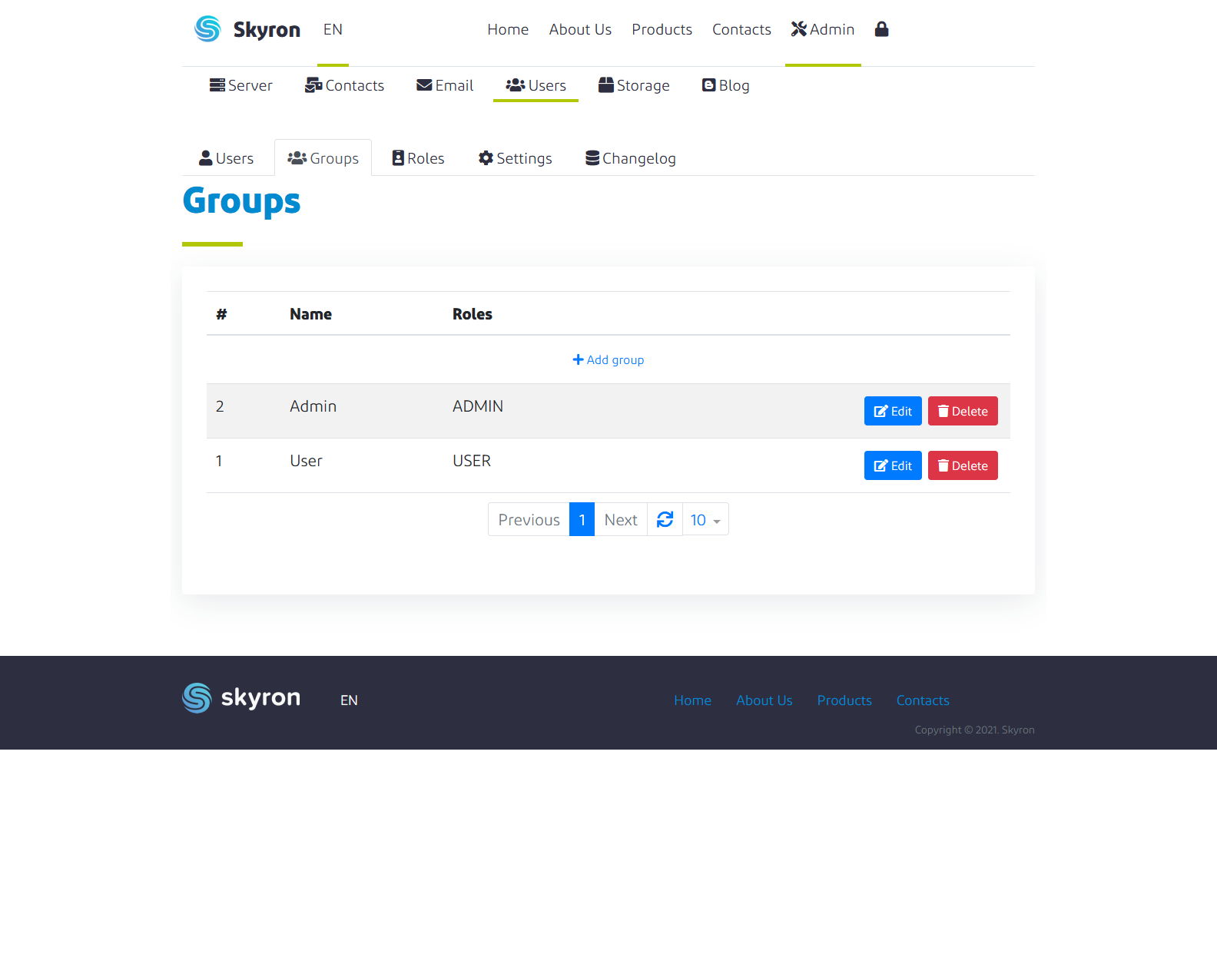1217x980 pixels.
Task: Open the footer EN language selector
Action: pyautogui.click(x=349, y=700)
